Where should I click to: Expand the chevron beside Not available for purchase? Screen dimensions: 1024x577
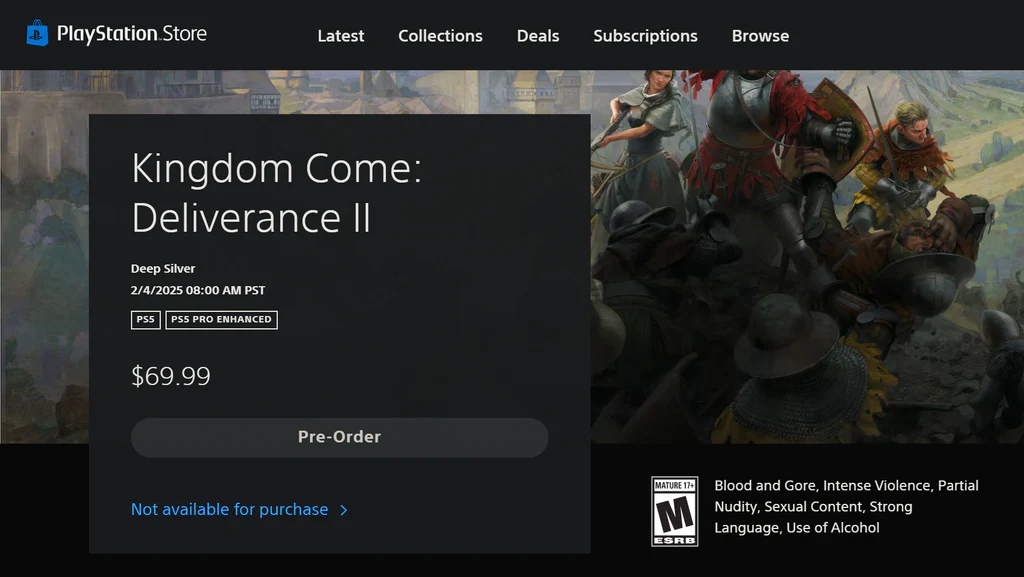[x=344, y=510]
